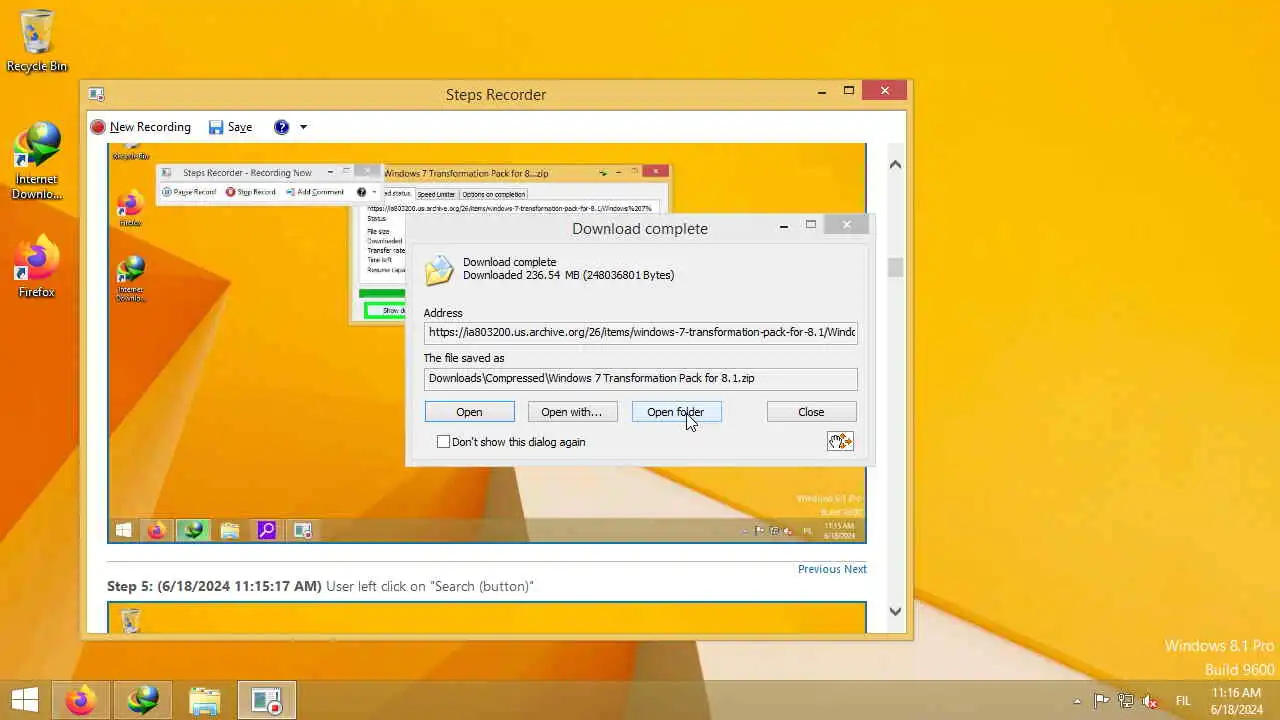Open the Action Center flag icon
Viewport: 1280px width, 720px height.
click(x=1102, y=701)
